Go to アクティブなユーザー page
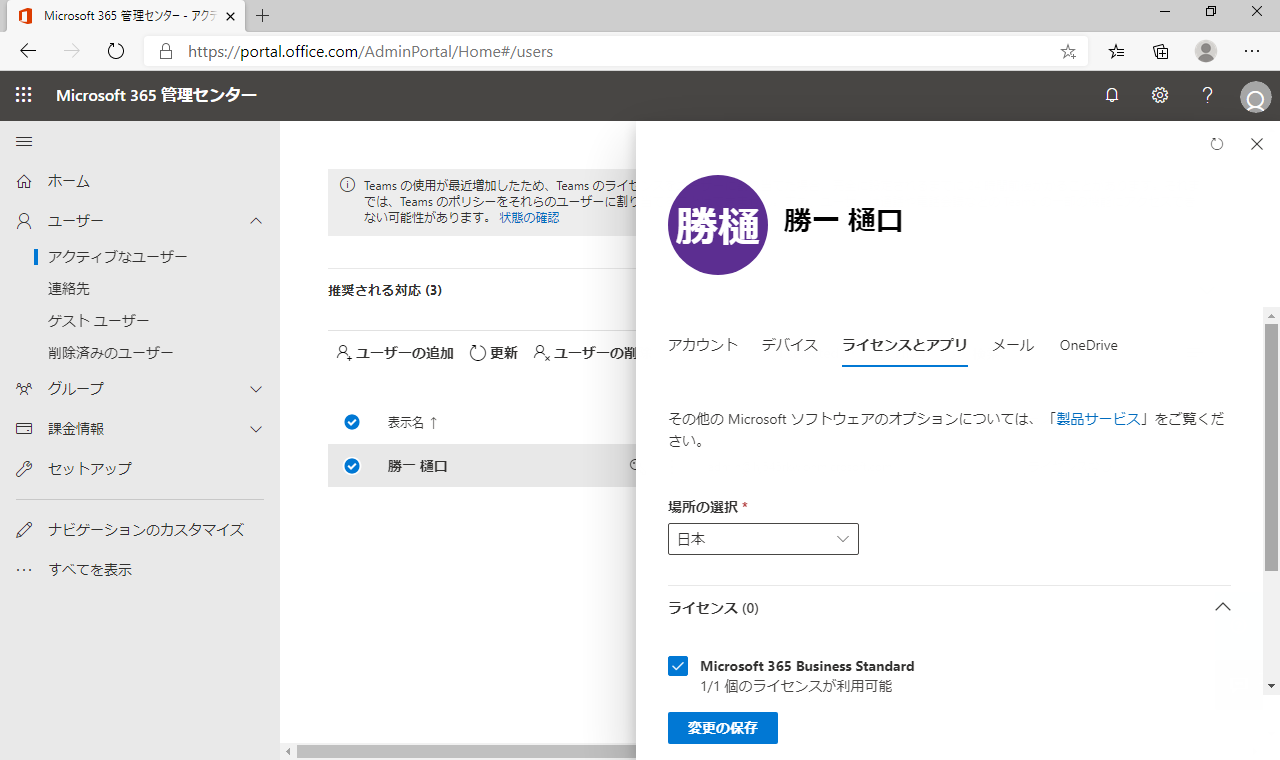The height and width of the screenshot is (760, 1280). coord(118,257)
